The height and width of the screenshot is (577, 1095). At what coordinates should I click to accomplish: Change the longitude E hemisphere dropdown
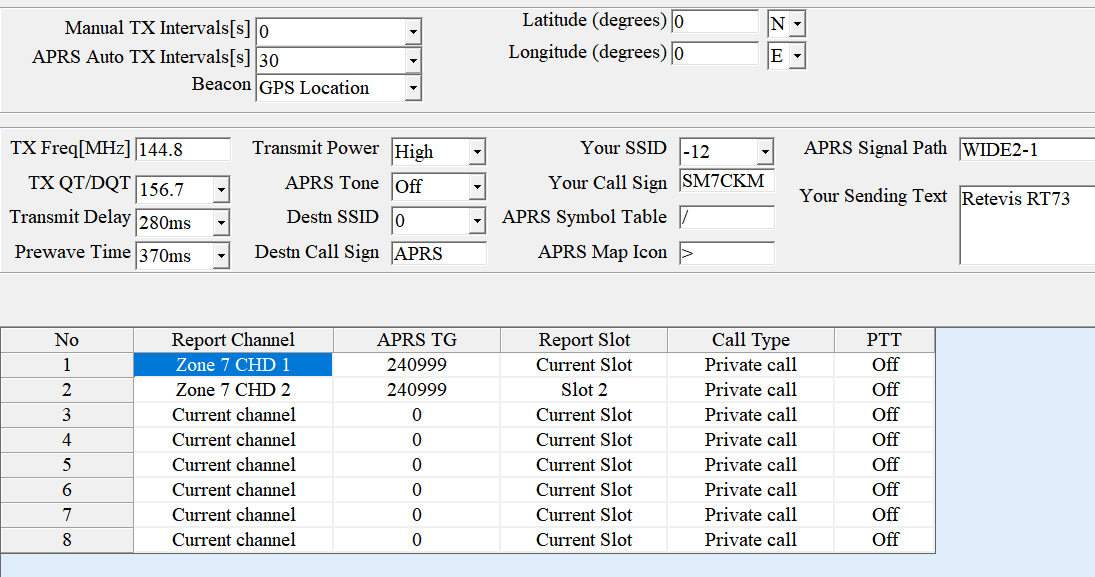click(x=797, y=56)
